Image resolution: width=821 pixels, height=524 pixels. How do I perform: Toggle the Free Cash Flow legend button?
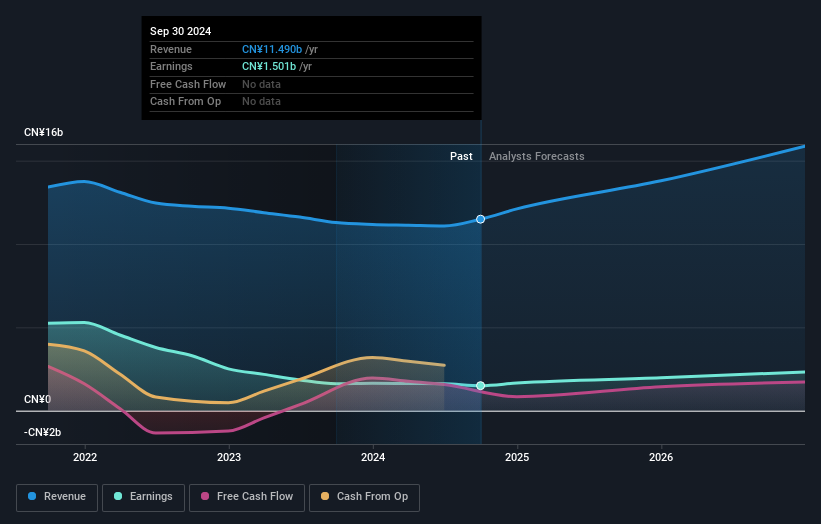[247, 497]
